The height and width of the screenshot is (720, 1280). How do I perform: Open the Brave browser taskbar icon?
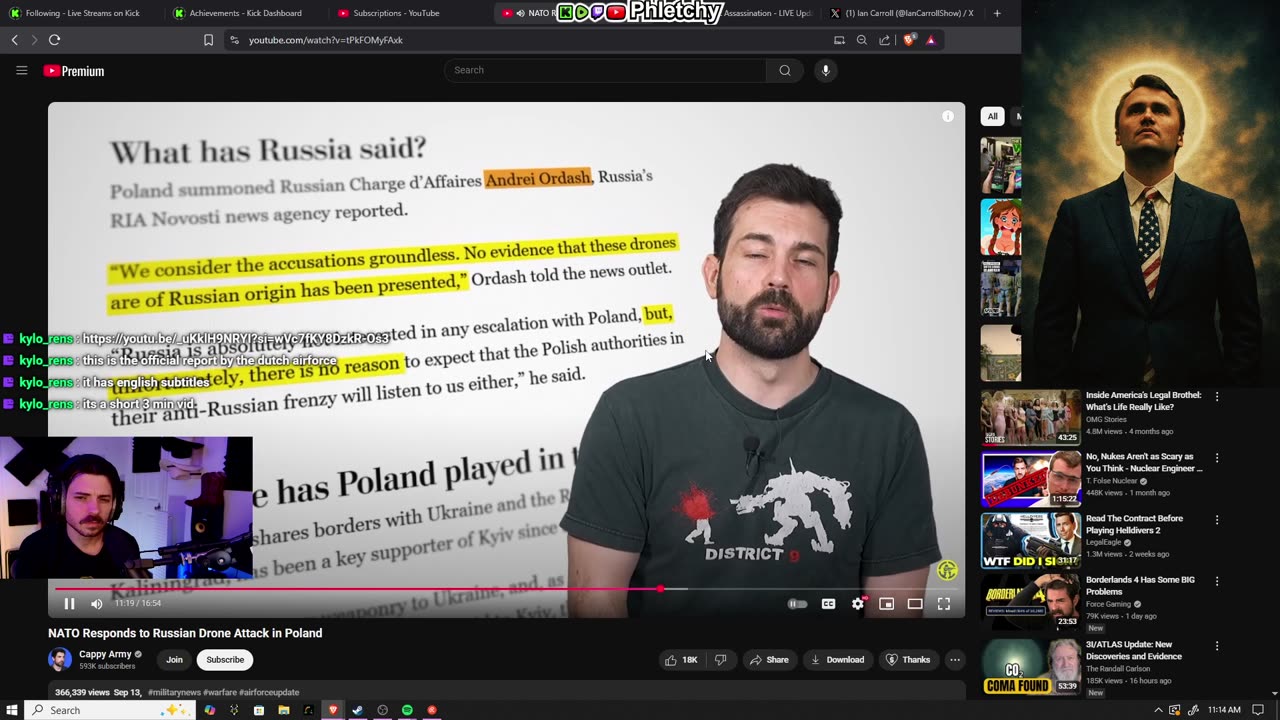click(x=333, y=710)
